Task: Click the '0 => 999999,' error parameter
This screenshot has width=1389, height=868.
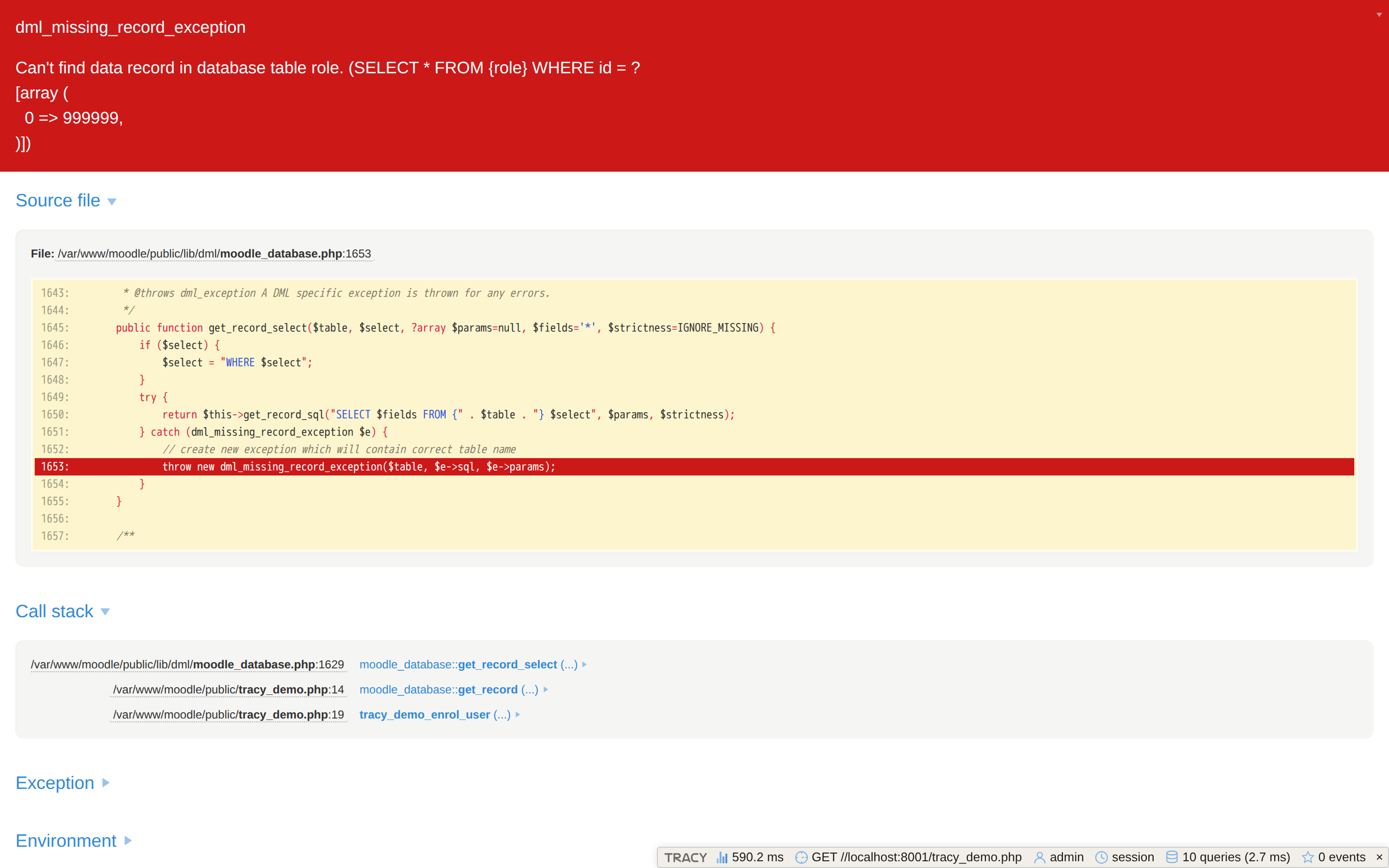Action: pyautogui.click(x=73, y=118)
